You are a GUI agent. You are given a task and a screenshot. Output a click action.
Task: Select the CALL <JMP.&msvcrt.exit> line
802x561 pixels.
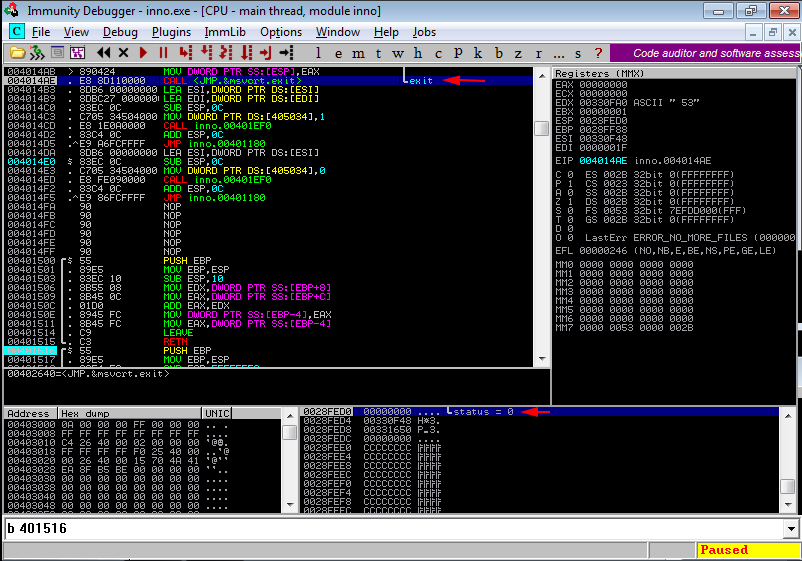[x=268, y=81]
